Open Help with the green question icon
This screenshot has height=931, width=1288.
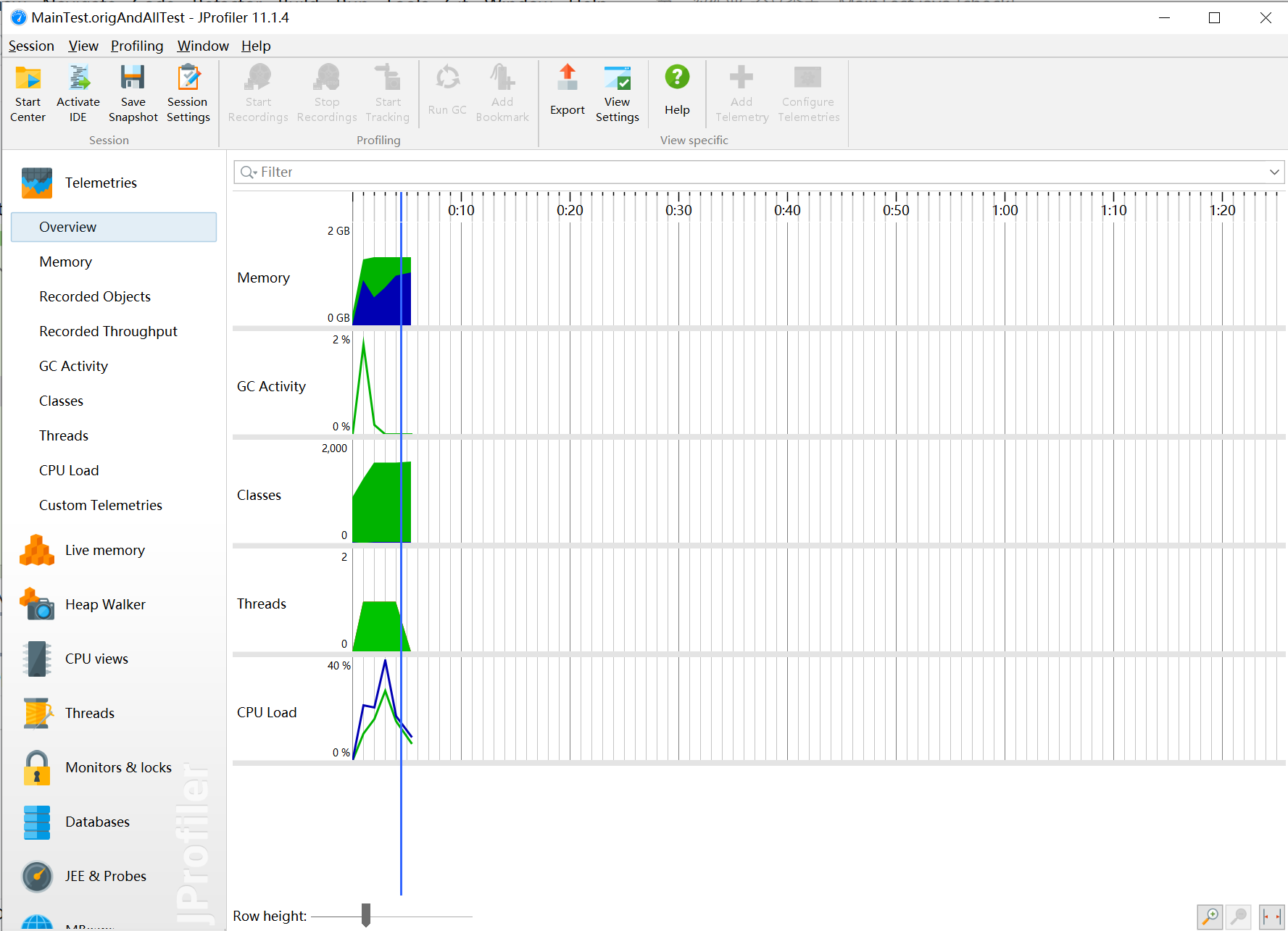click(x=678, y=91)
